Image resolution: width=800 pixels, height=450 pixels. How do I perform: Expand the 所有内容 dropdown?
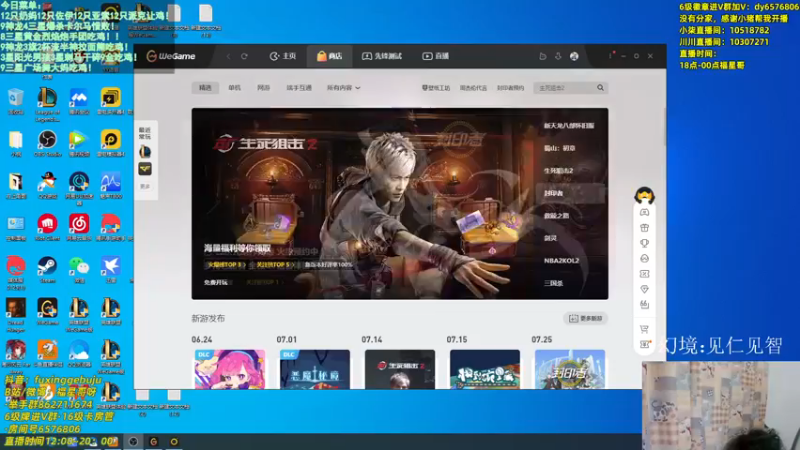coord(343,88)
